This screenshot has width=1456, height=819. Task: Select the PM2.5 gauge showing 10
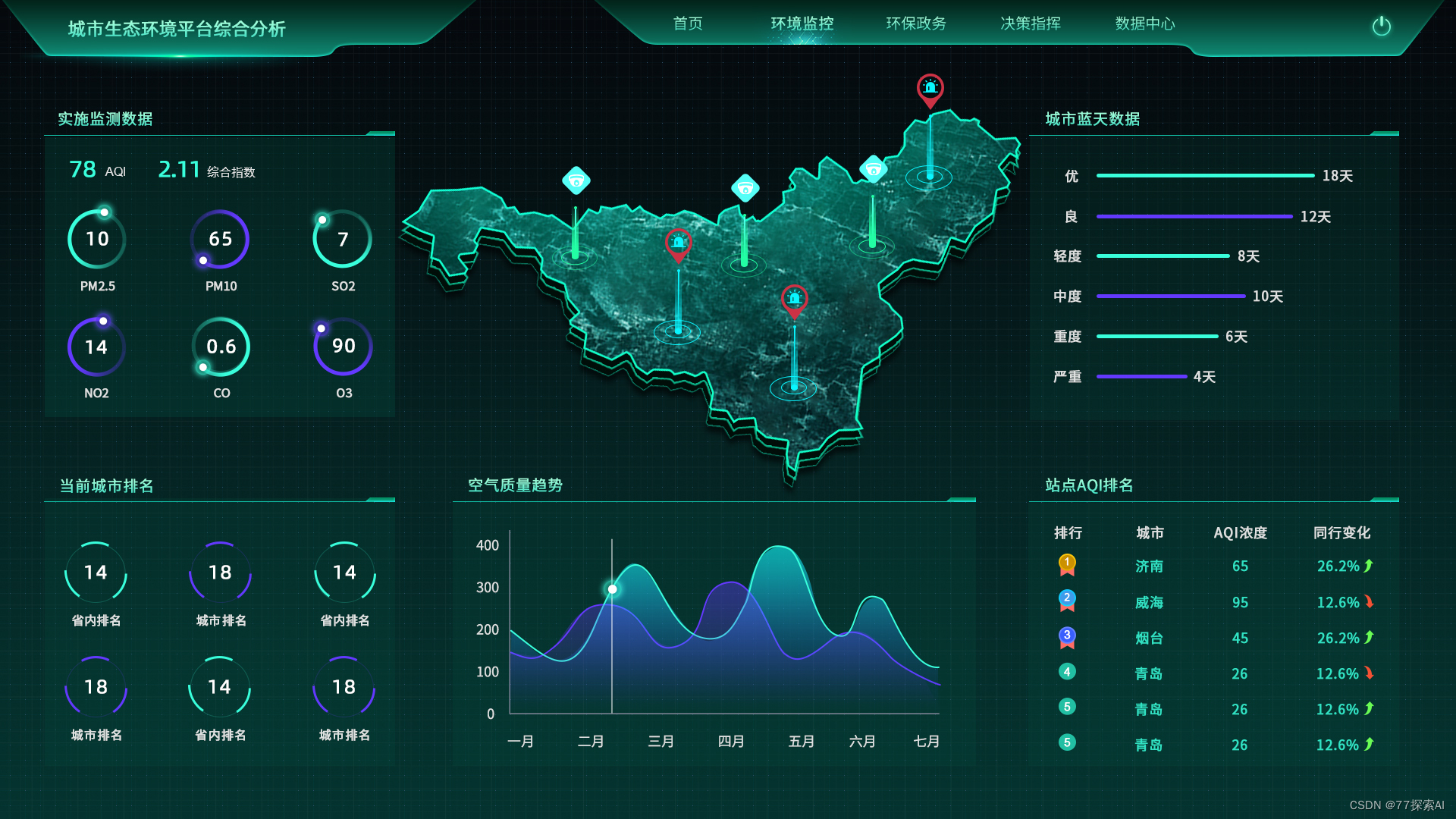tap(96, 239)
